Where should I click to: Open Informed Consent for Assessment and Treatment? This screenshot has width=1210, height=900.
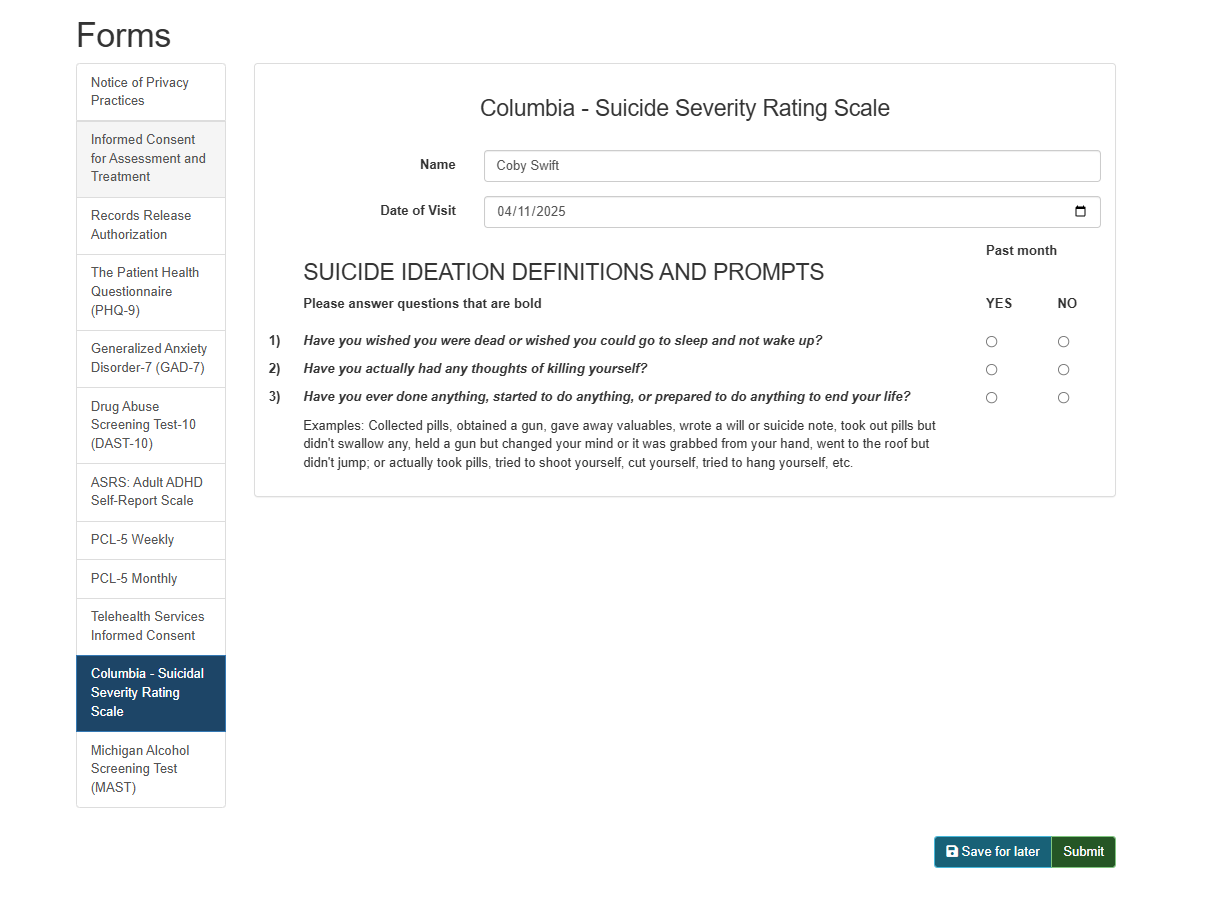150,158
